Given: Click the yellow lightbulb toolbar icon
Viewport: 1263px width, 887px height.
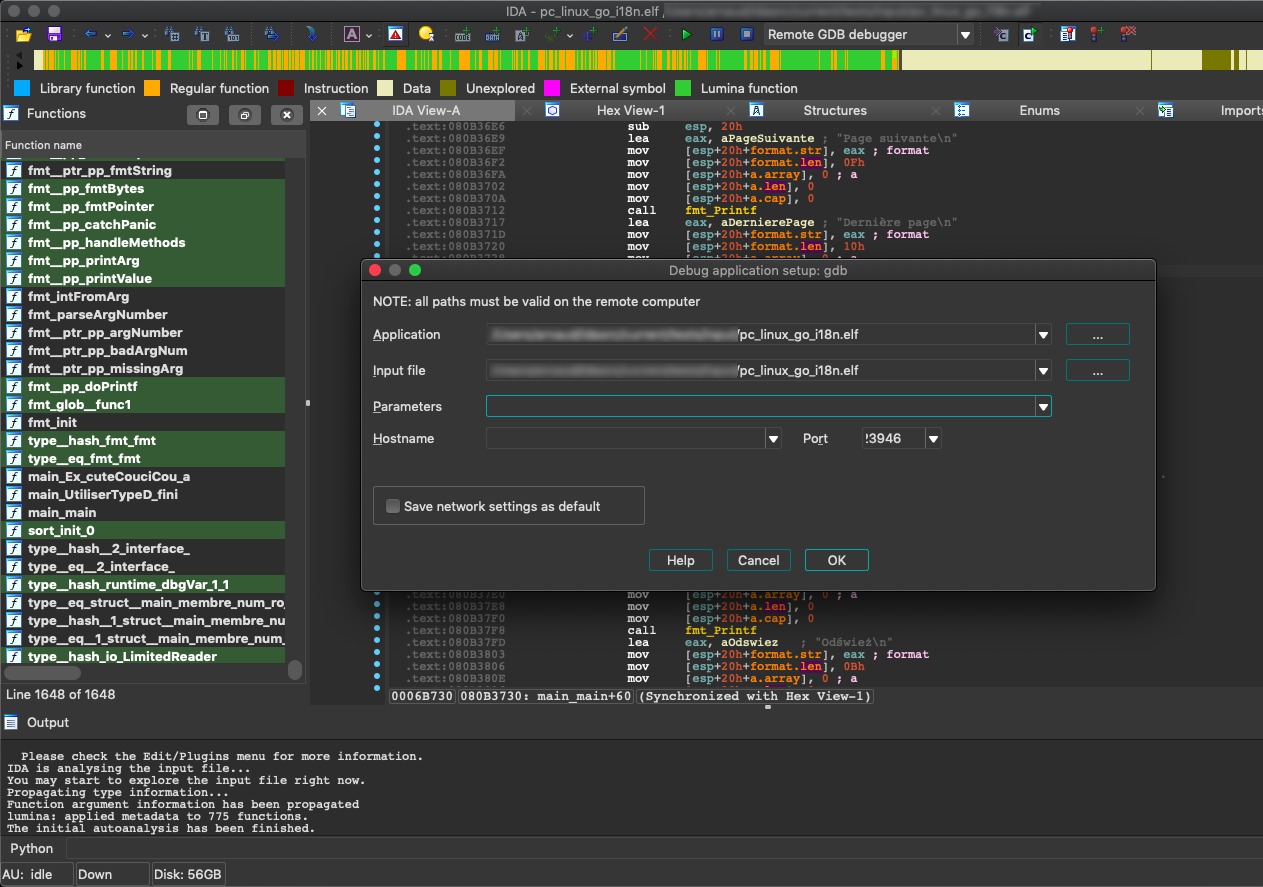Looking at the screenshot, I should point(426,34).
